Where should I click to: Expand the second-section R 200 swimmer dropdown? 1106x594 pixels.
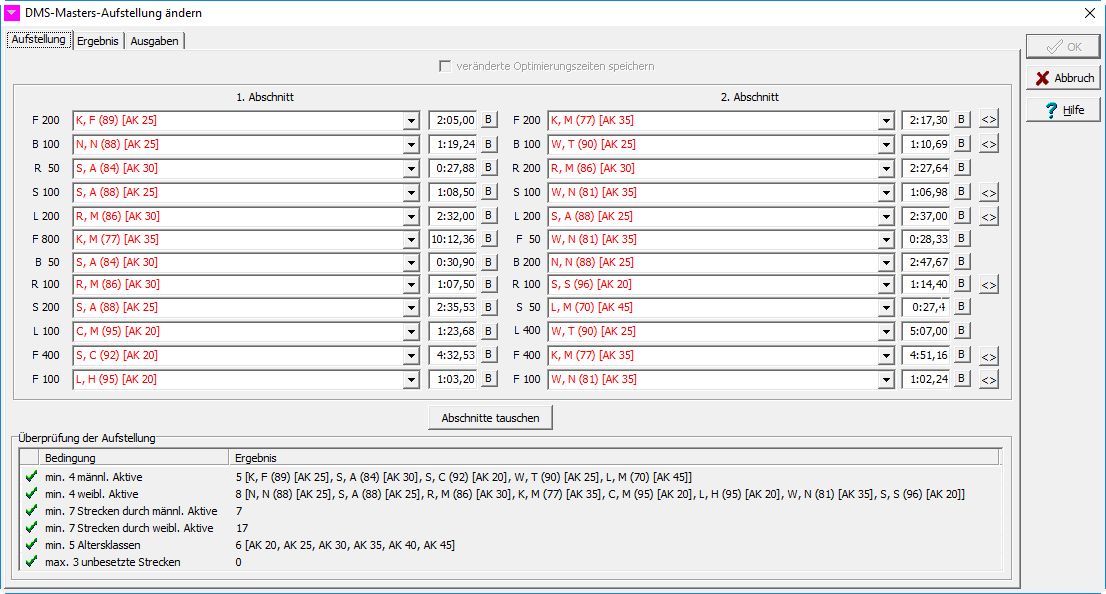click(x=886, y=168)
